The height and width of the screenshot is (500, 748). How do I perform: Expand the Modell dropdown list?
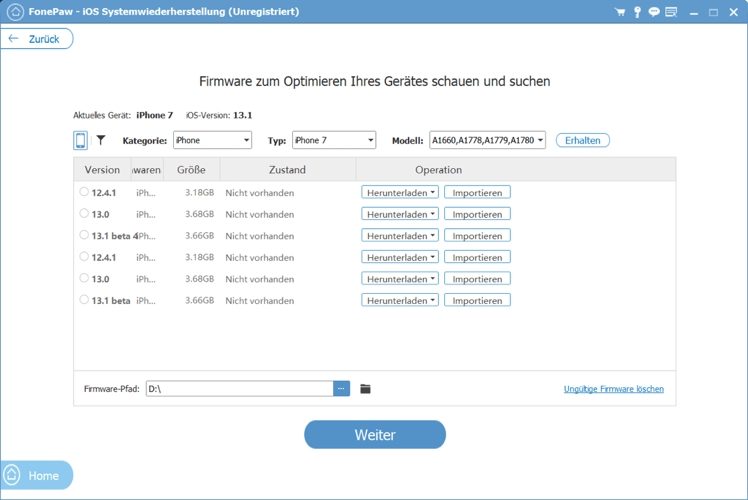pyautogui.click(x=487, y=141)
